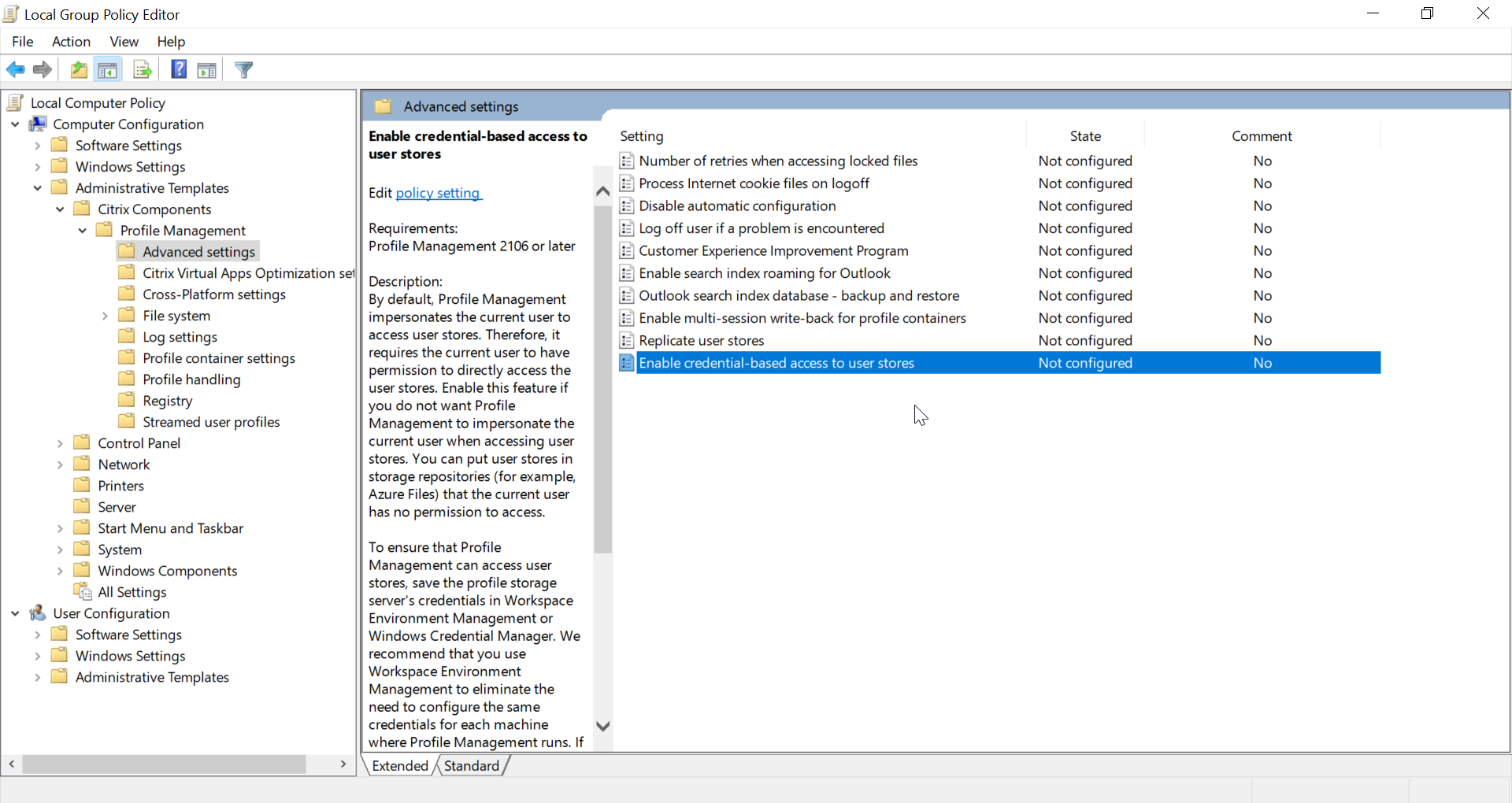
Task: Open Help via the question mark icon
Action: click(179, 70)
